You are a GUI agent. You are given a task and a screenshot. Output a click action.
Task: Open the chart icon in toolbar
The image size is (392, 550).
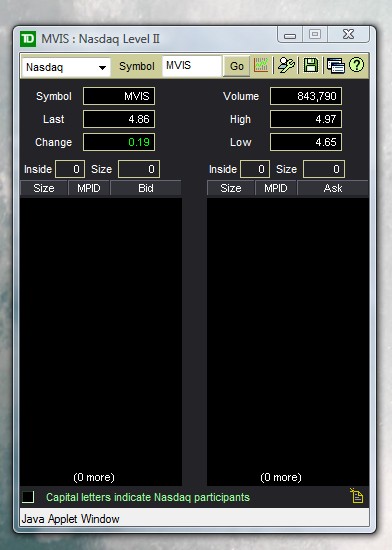point(261,65)
